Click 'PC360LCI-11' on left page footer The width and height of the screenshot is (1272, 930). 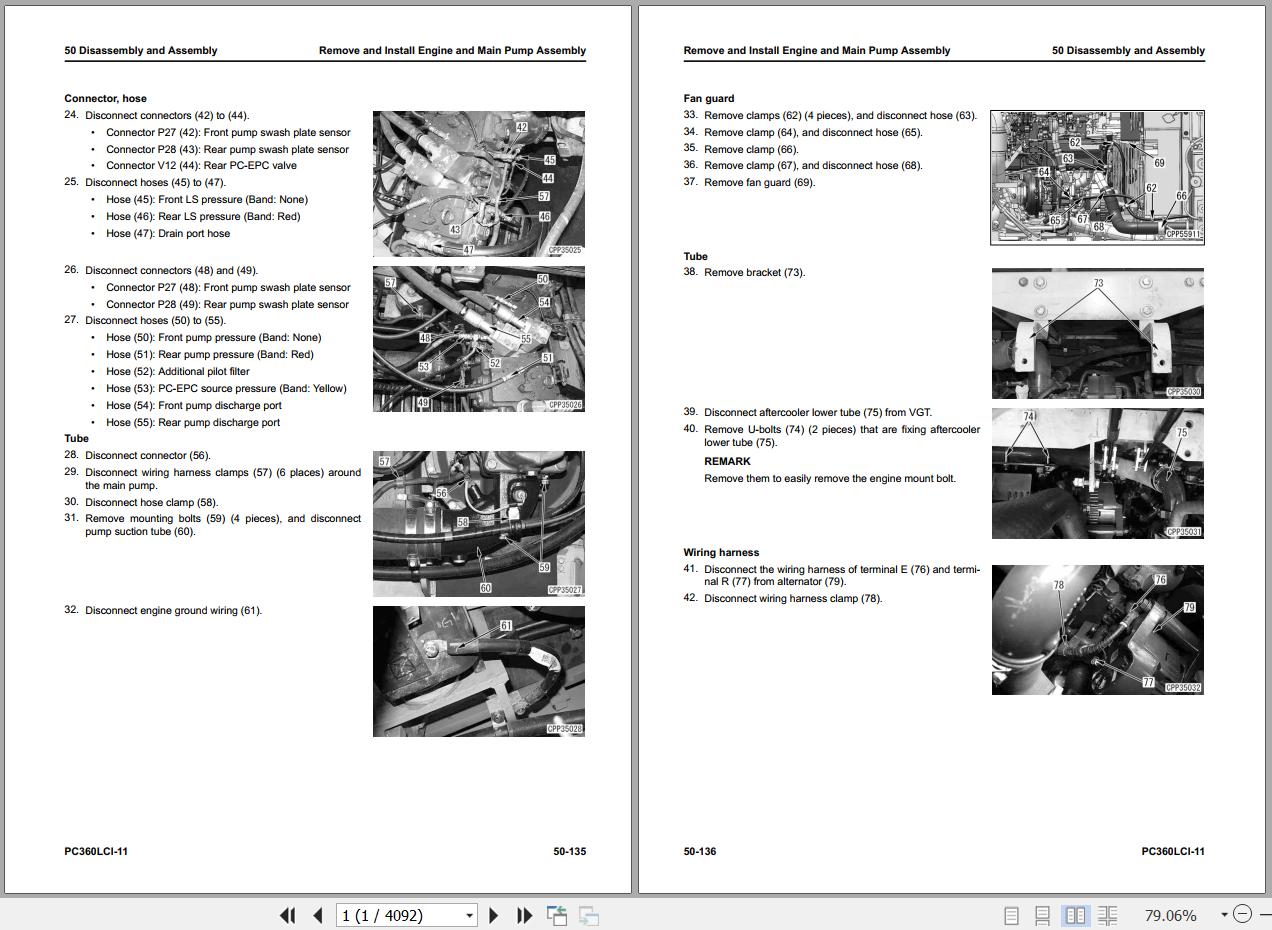pos(96,851)
